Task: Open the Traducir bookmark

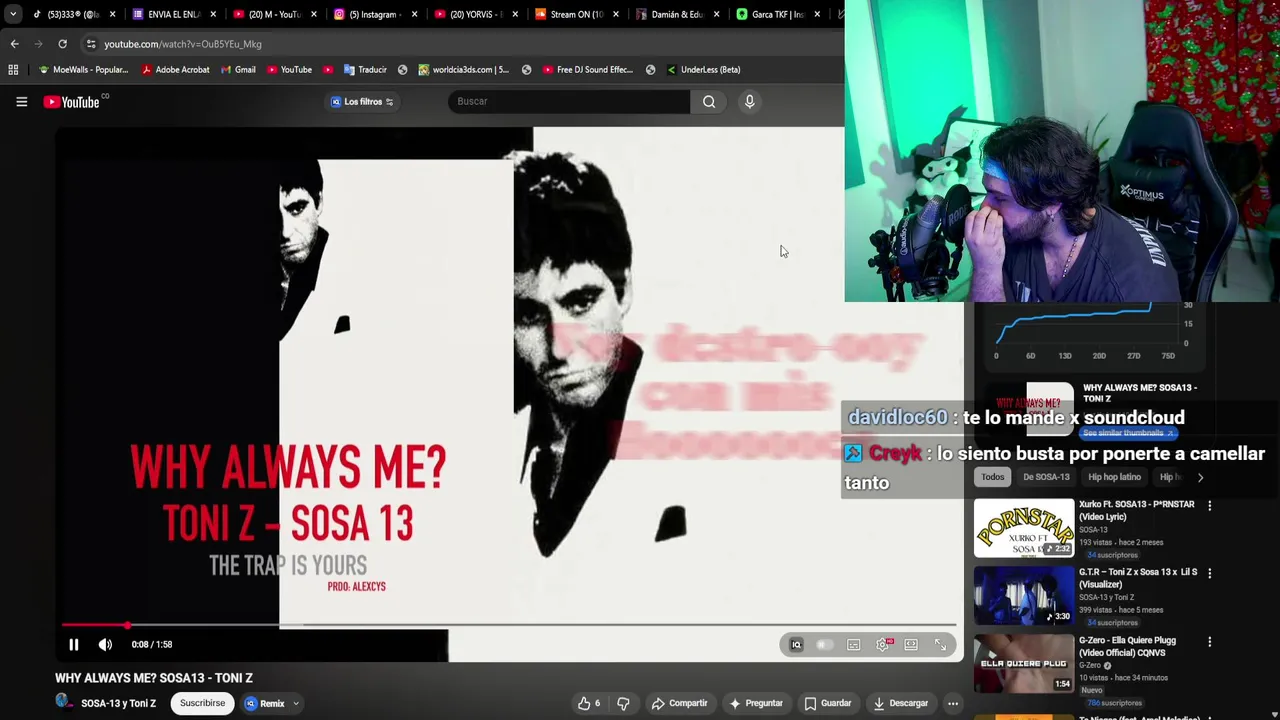Action: 365,70
